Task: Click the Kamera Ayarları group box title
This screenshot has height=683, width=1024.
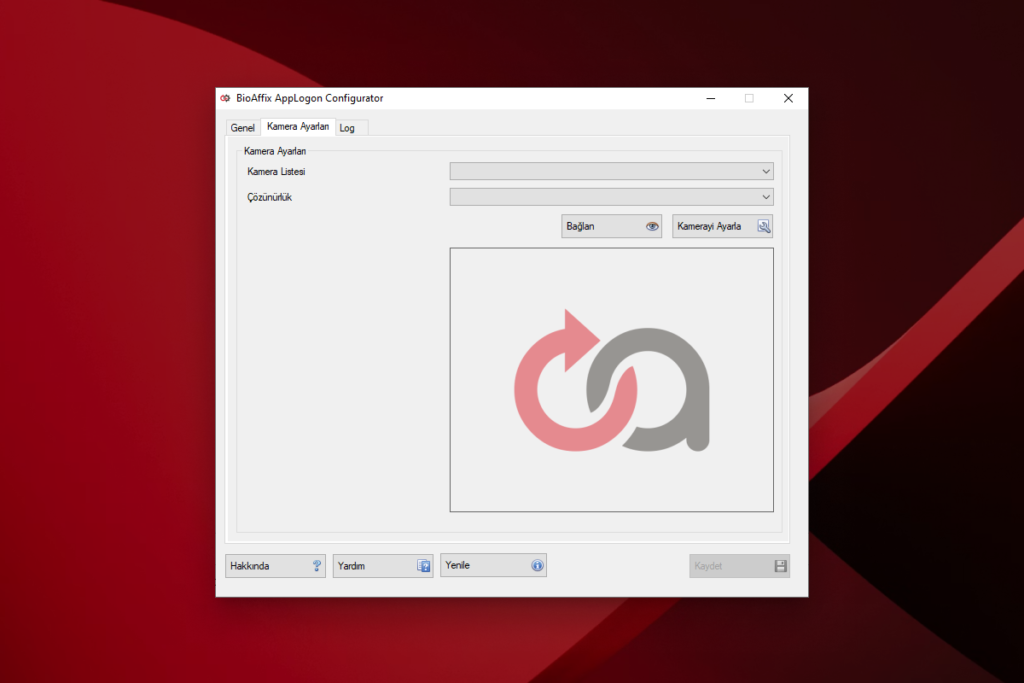Action: tap(274, 151)
